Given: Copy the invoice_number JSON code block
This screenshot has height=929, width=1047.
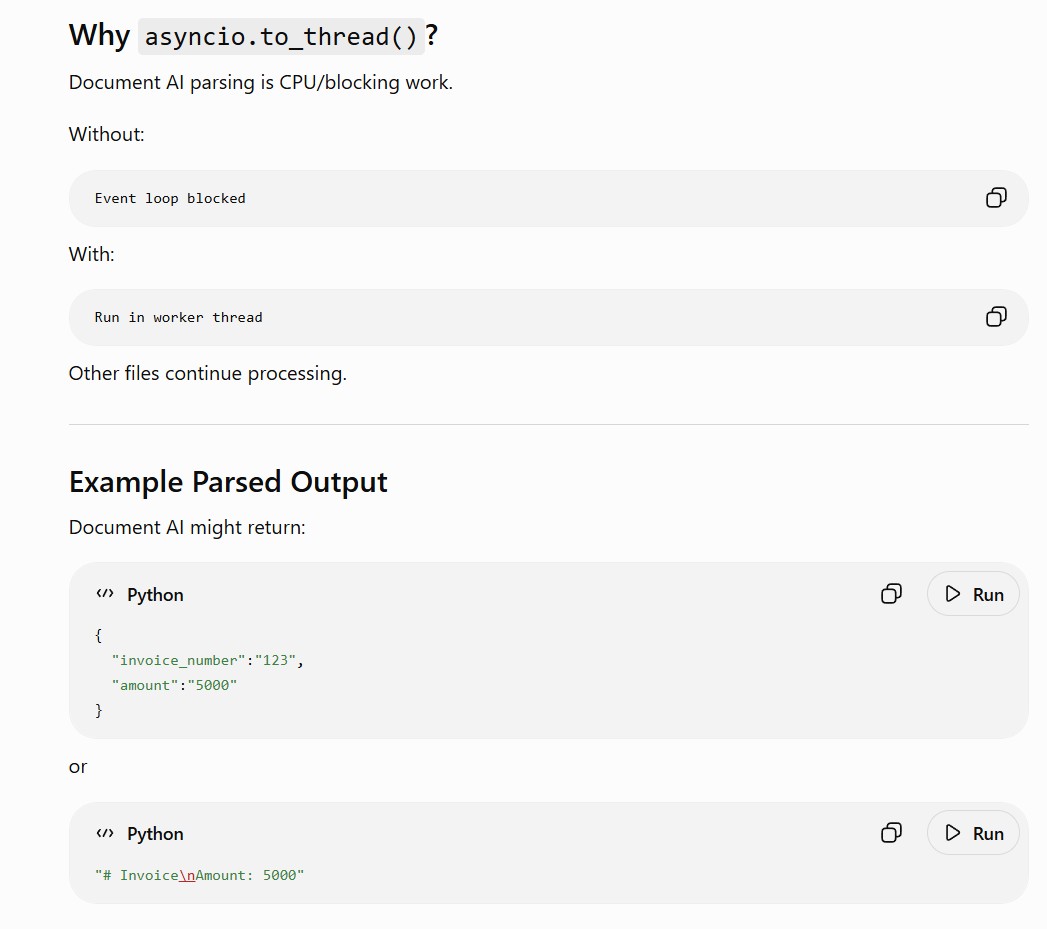Looking at the screenshot, I should [x=891, y=594].
